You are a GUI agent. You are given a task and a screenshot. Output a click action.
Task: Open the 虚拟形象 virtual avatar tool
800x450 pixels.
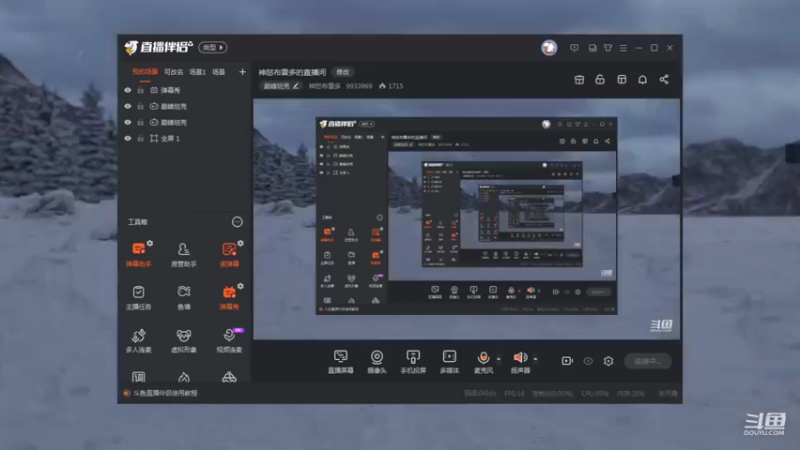[184, 340]
